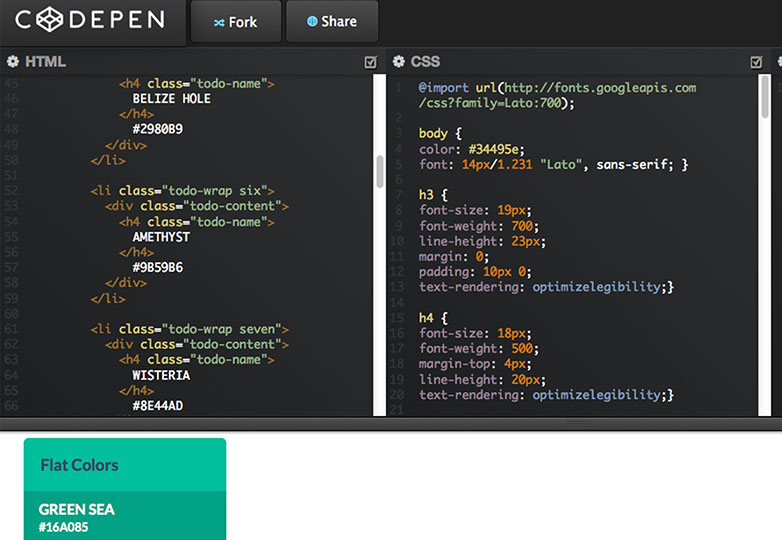Click the HTML editor scrollbar thumb
782x540 pixels.
[380, 171]
